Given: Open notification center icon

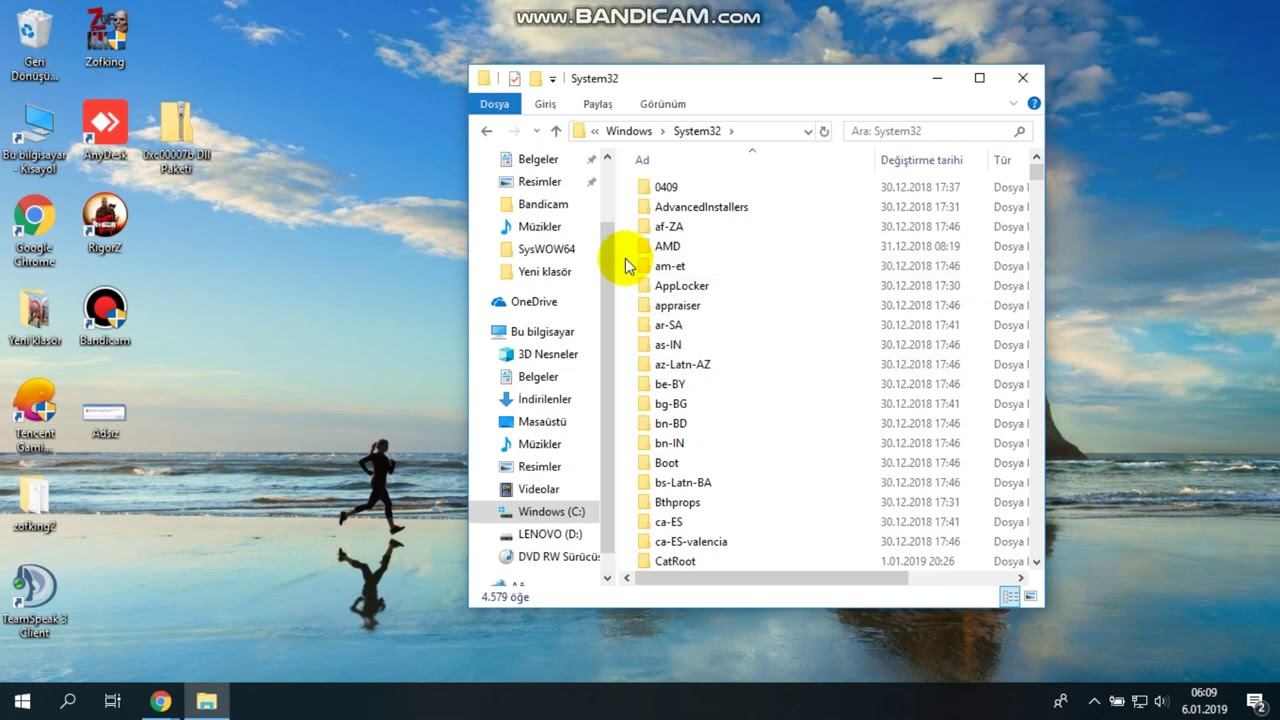Looking at the screenshot, I should (x=1255, y=701).
